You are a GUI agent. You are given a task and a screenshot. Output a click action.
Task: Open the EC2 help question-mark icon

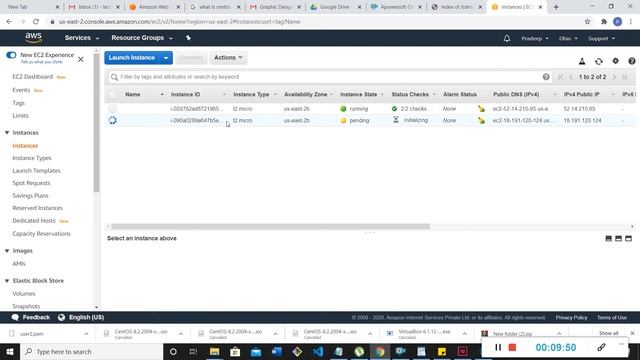coord(632,61)
